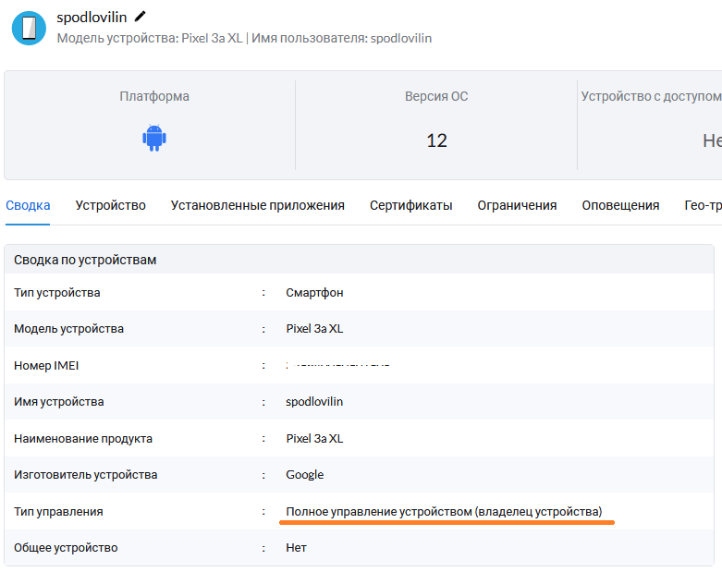Go to the Установленные приложения tab
722x572 pixels.
[x=257, y=205]
